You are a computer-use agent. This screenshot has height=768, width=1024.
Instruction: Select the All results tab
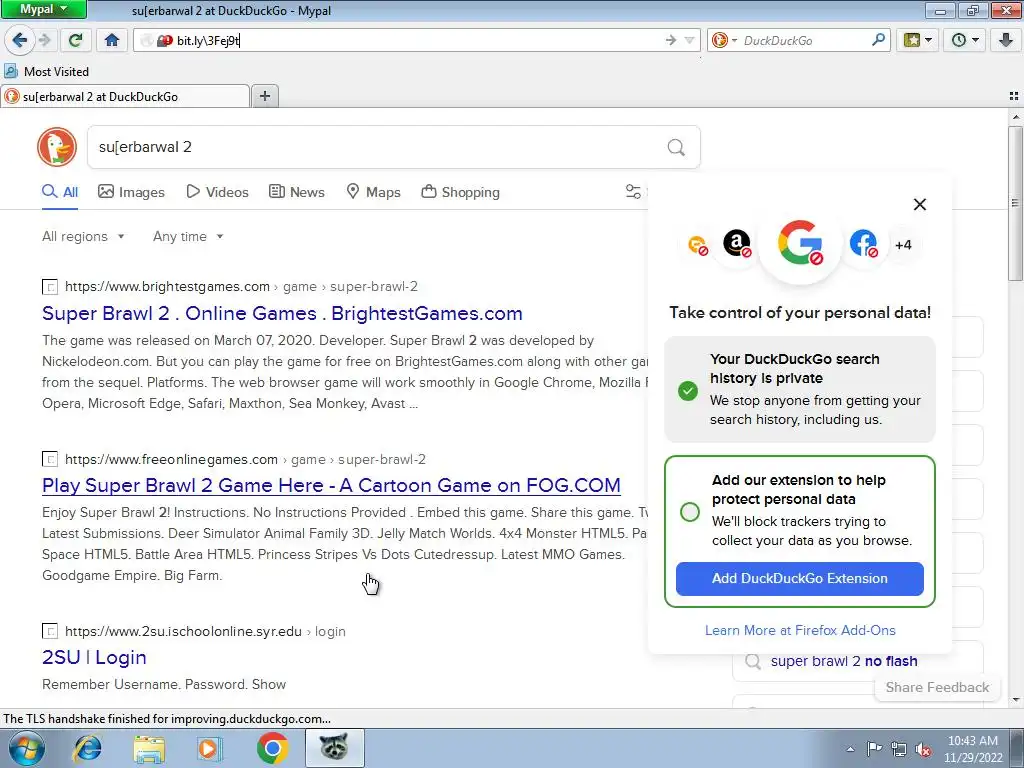tap(60, 192)
